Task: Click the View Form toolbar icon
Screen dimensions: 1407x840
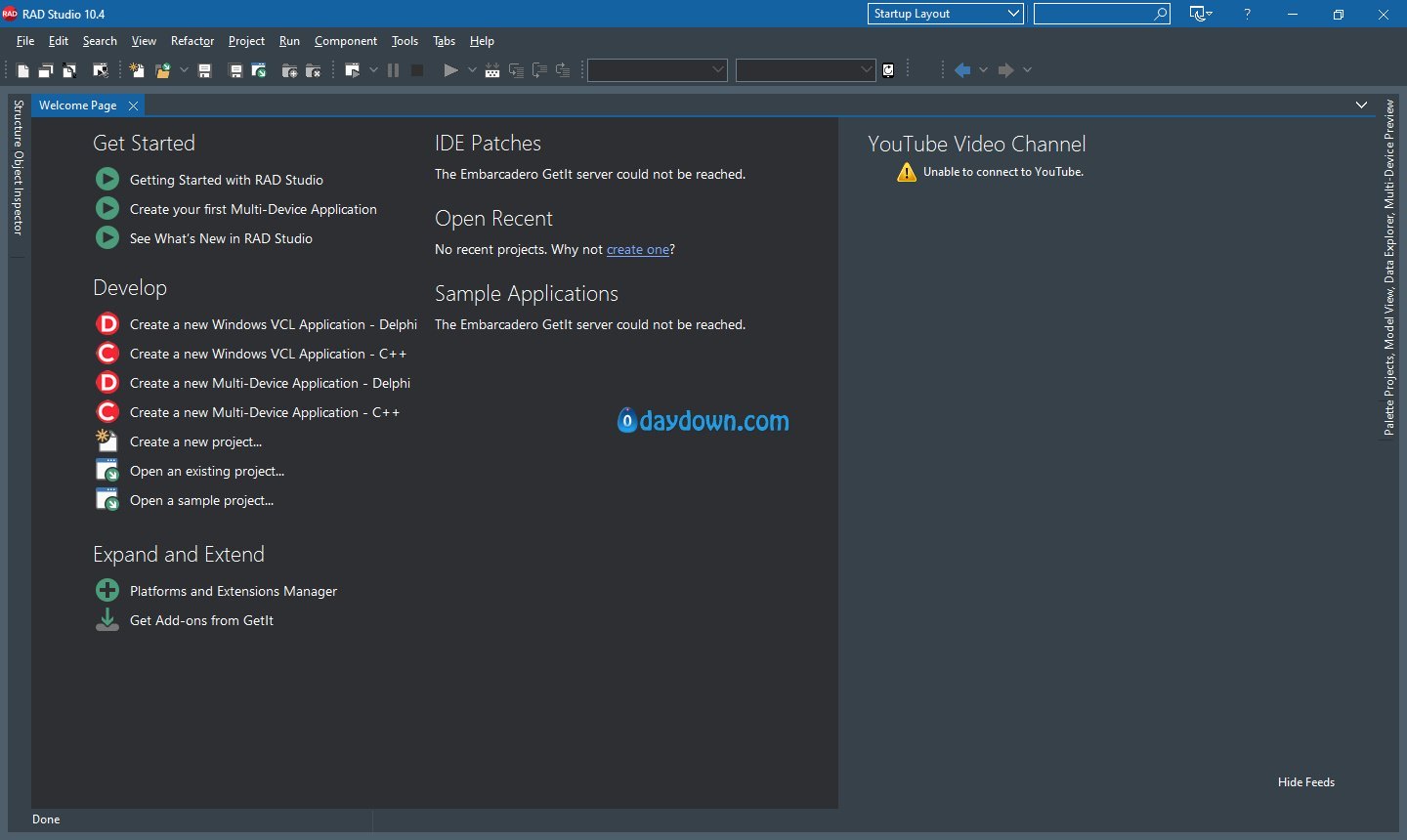Action: tap(46, 70)
